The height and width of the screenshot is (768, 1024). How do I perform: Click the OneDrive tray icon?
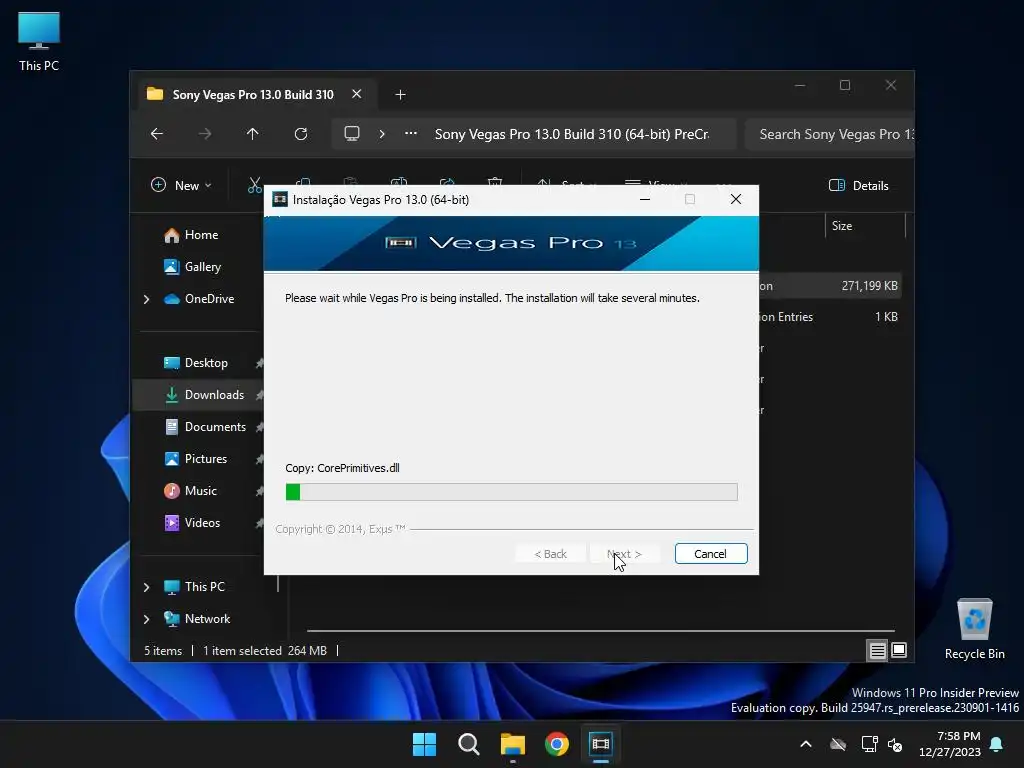point(839,744)
